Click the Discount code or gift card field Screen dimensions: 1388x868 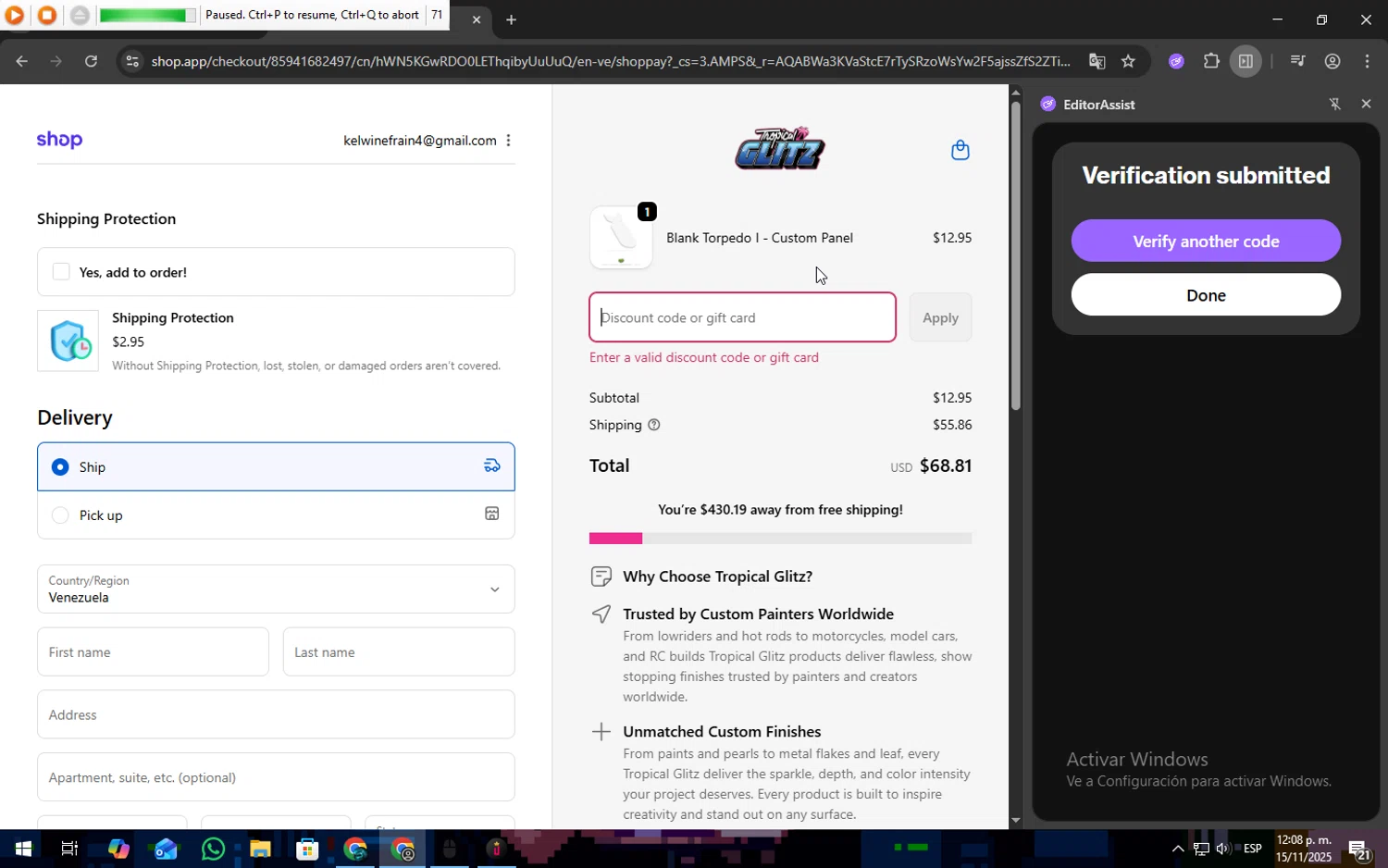742,317
